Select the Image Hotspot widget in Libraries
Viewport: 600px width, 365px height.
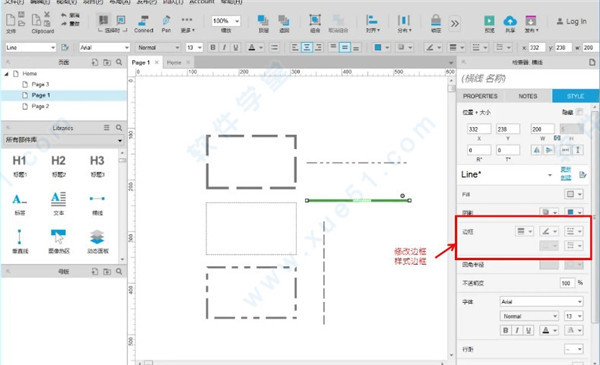click(58, 237)
